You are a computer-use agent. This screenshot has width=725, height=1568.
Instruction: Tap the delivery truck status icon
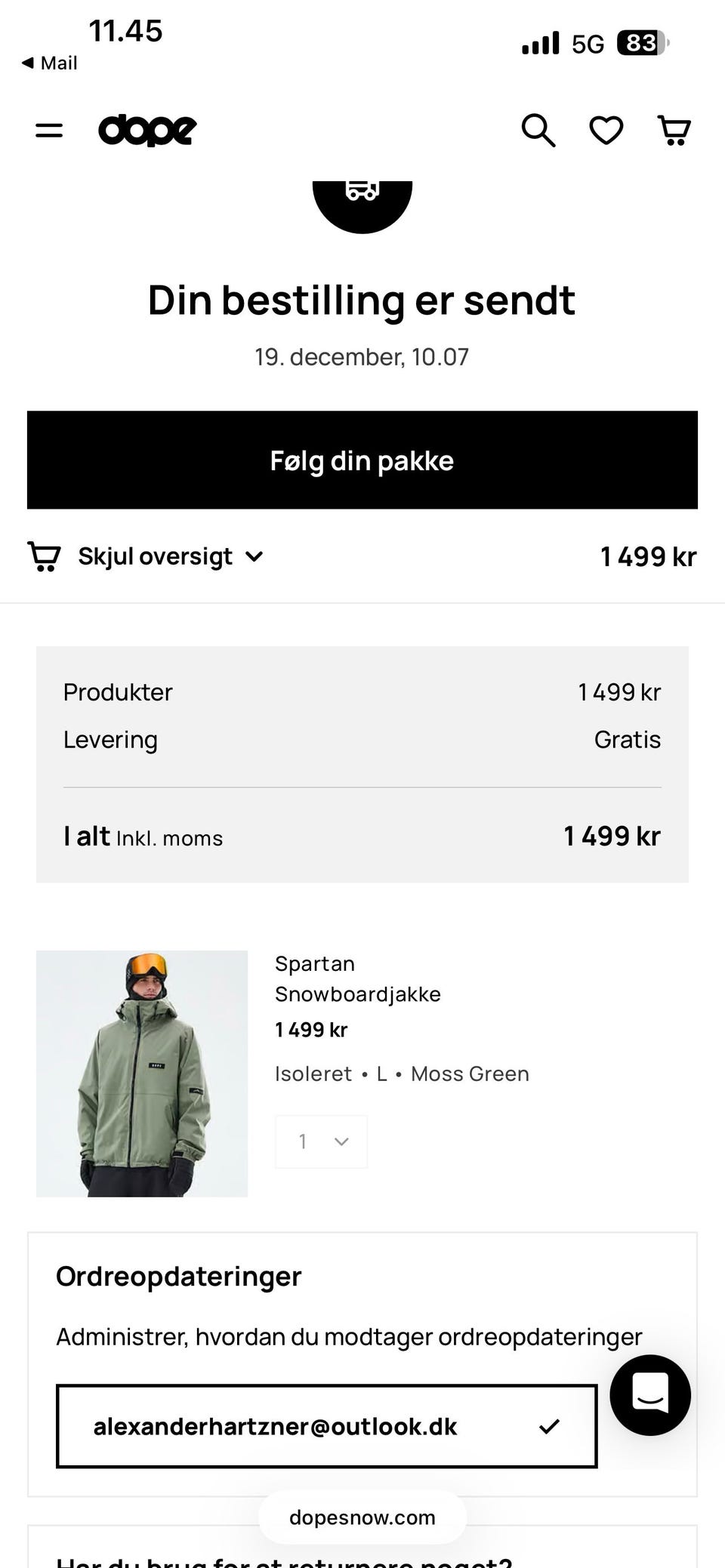362,198
